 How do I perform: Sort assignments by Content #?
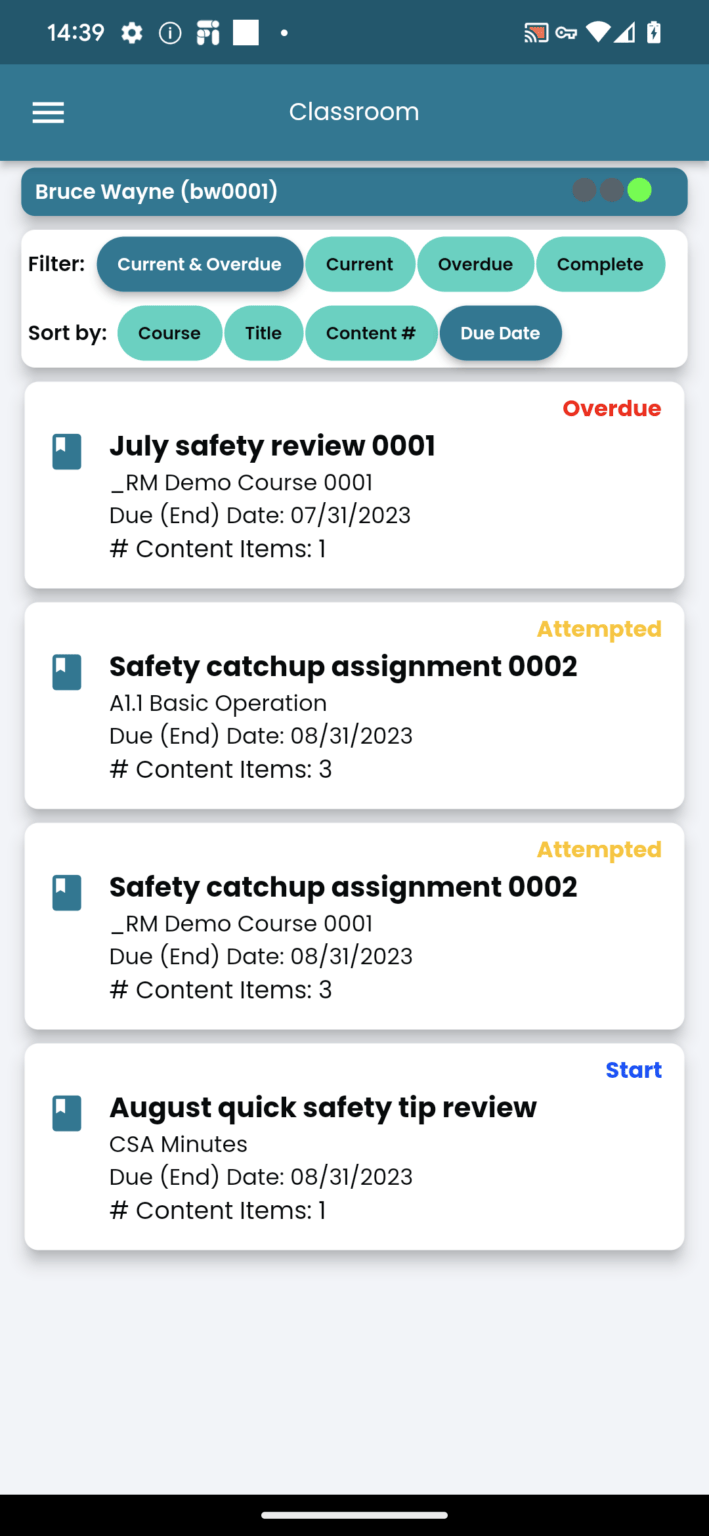371,333
